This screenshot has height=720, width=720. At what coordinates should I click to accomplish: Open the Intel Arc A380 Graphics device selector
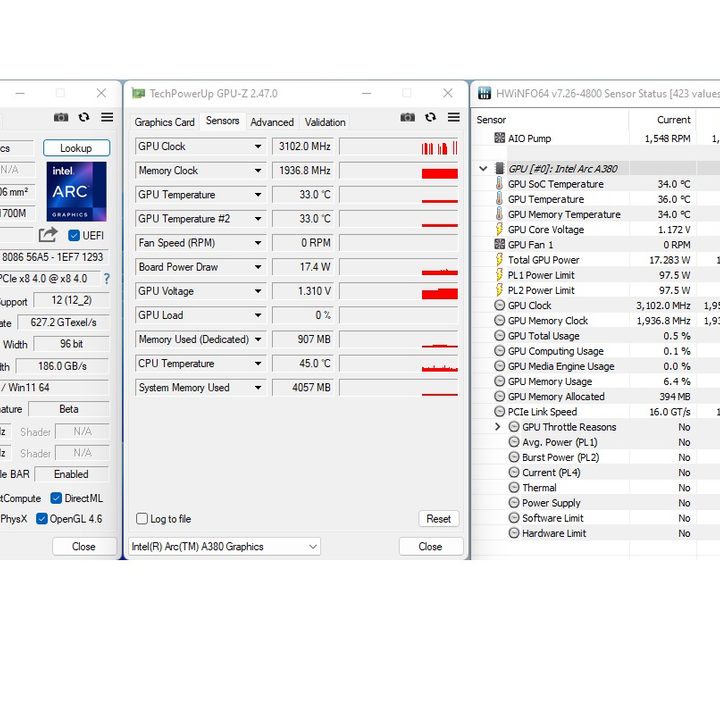tap(224, 546)
